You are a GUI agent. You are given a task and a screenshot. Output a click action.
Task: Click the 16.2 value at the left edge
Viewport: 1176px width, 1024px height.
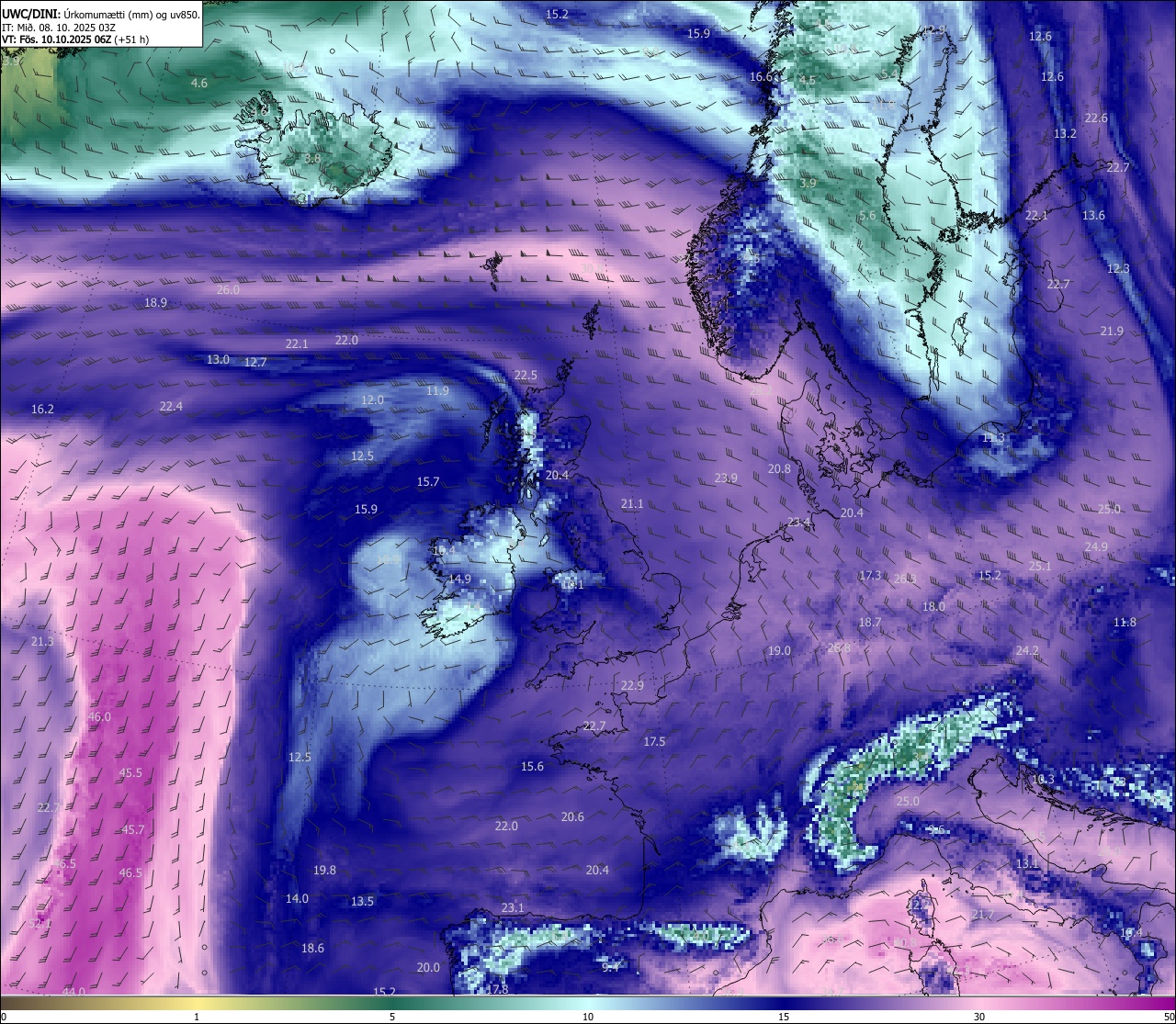click(x=42, y=409)
